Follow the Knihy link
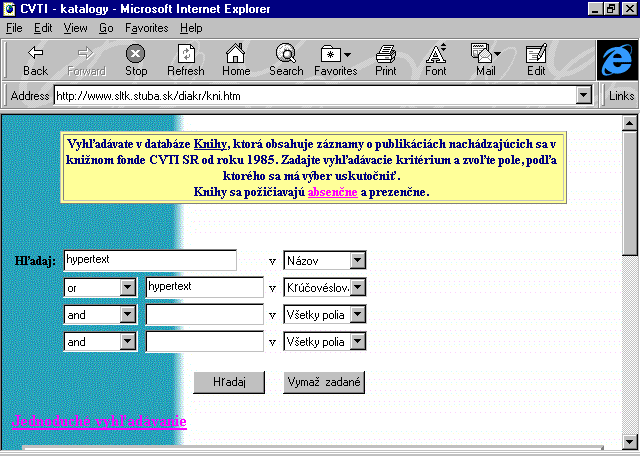The width and height of the screenshot is (640, 456). (x=210, y=144)
